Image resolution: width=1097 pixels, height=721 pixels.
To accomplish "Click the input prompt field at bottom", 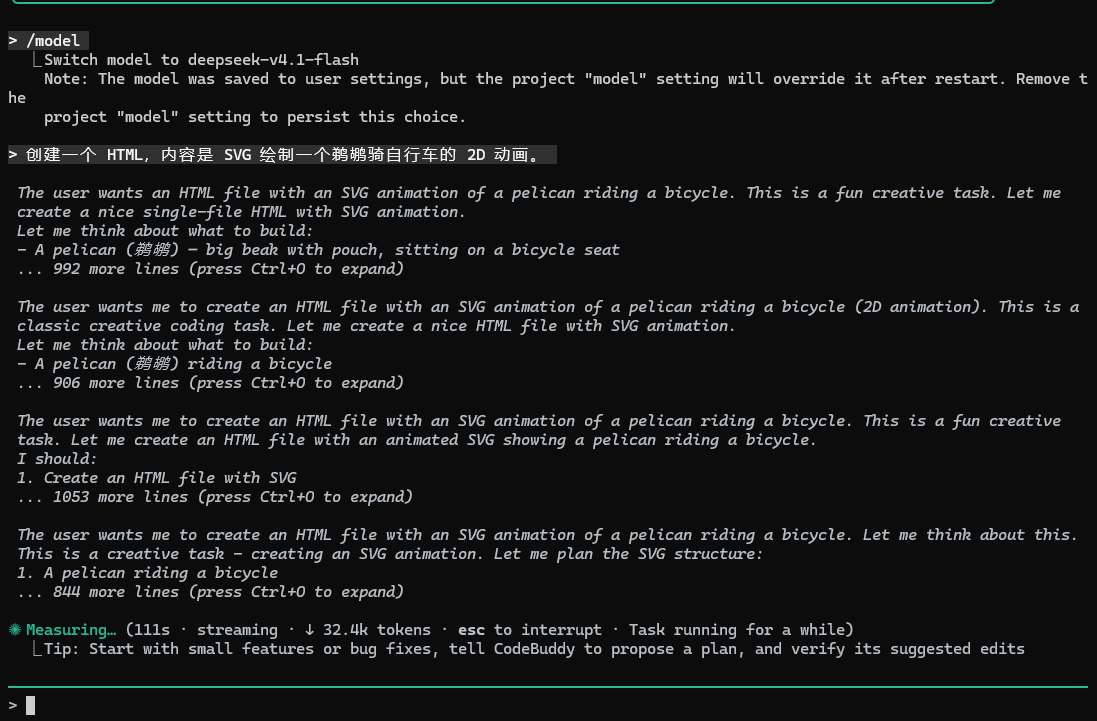I will pos(548,705).
